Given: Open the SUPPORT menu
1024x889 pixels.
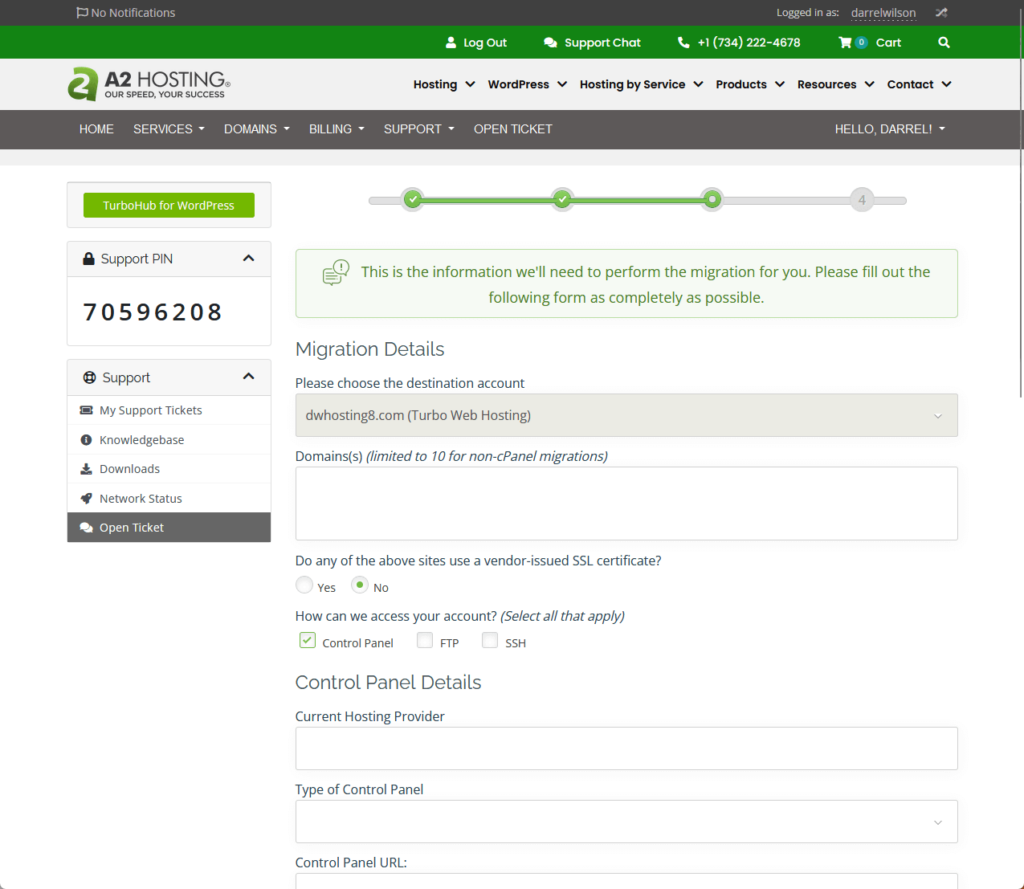Looking at the screenshot, I should [419, 129].
